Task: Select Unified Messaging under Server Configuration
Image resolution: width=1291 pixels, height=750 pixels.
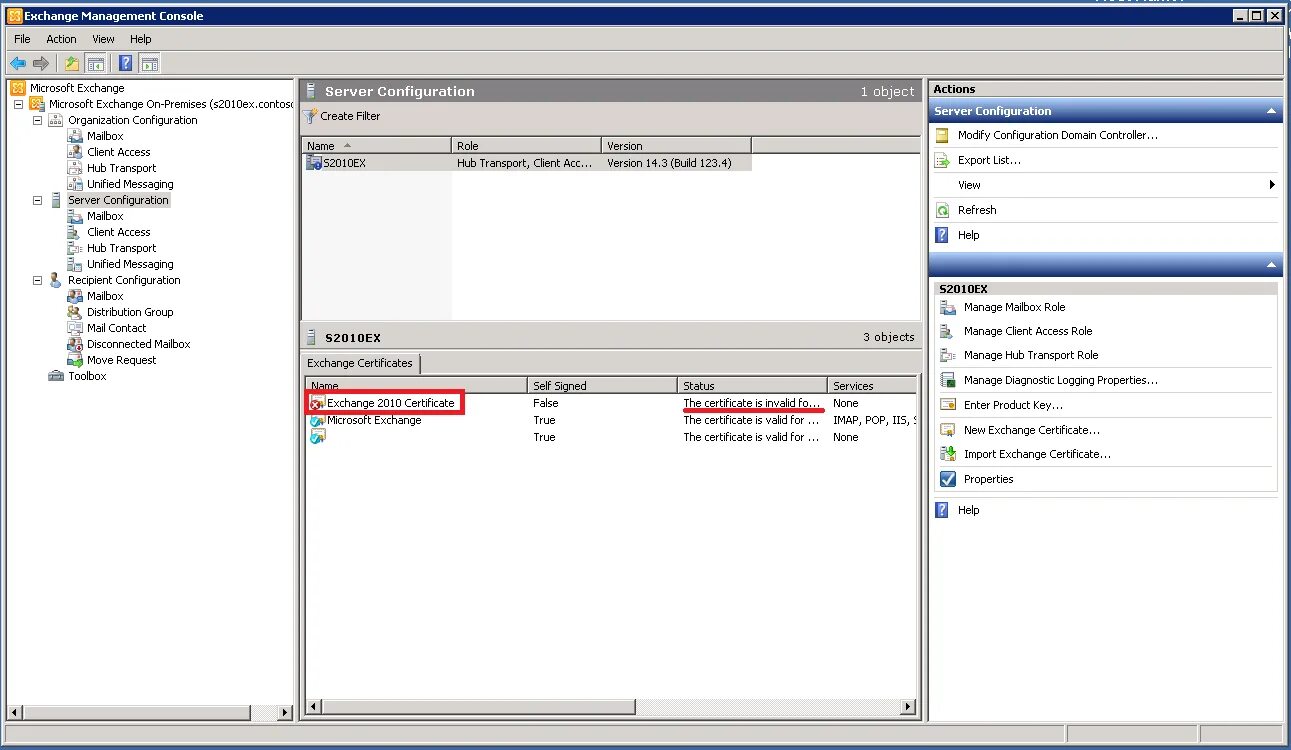Action: pyautogui.click(x=130, y=264)
